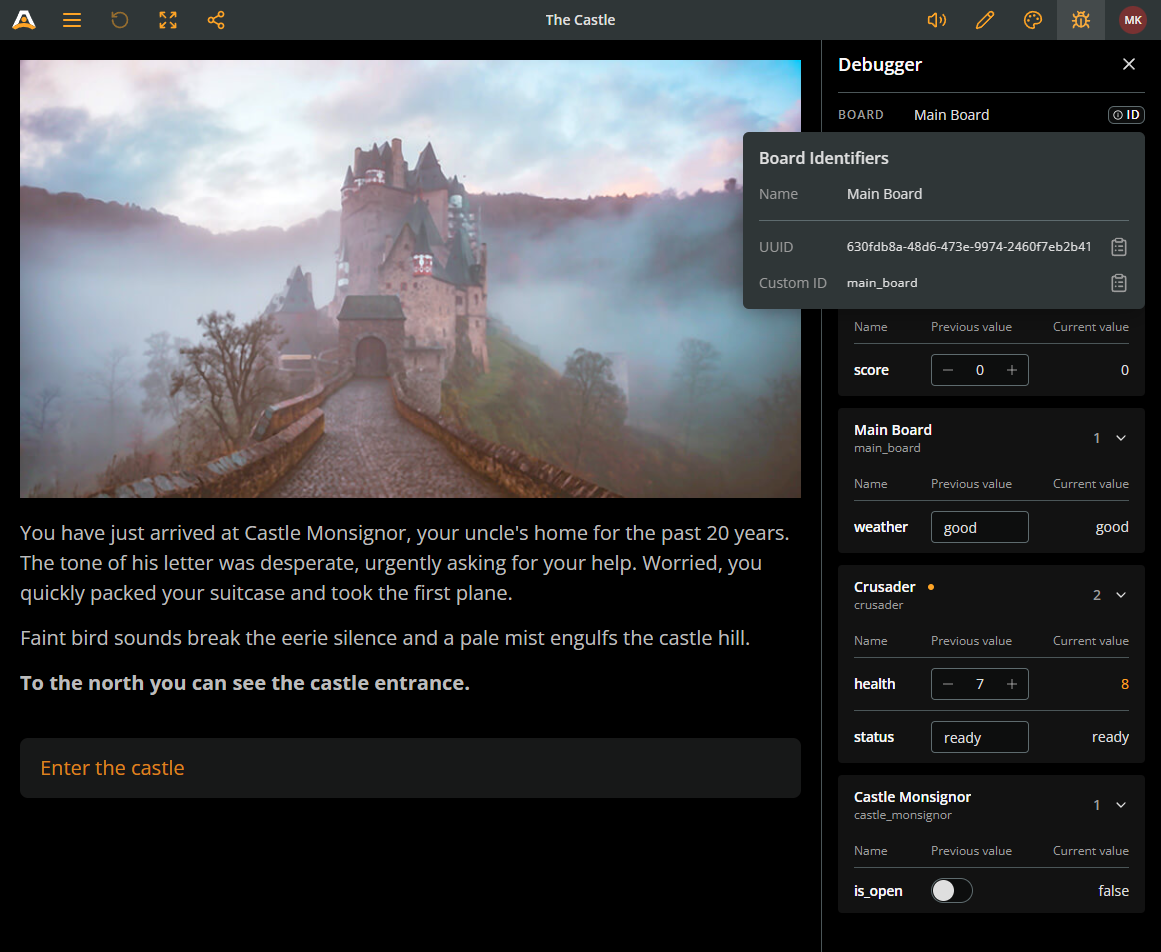The width and height of the screenshot is (1161, 952).
Task: Click the score number field
Action: [x=980, y=370]
